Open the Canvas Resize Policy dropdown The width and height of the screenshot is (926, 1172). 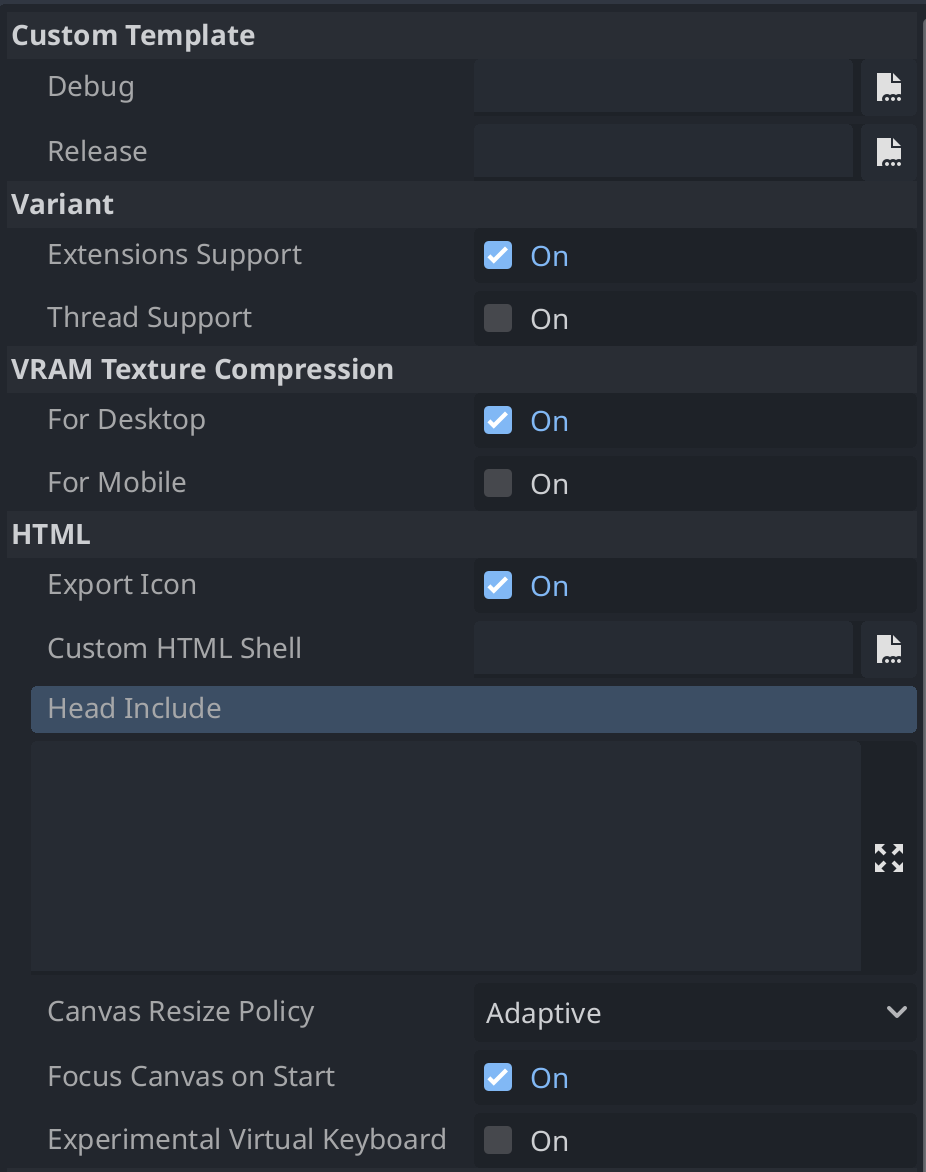click(695, 1013)
